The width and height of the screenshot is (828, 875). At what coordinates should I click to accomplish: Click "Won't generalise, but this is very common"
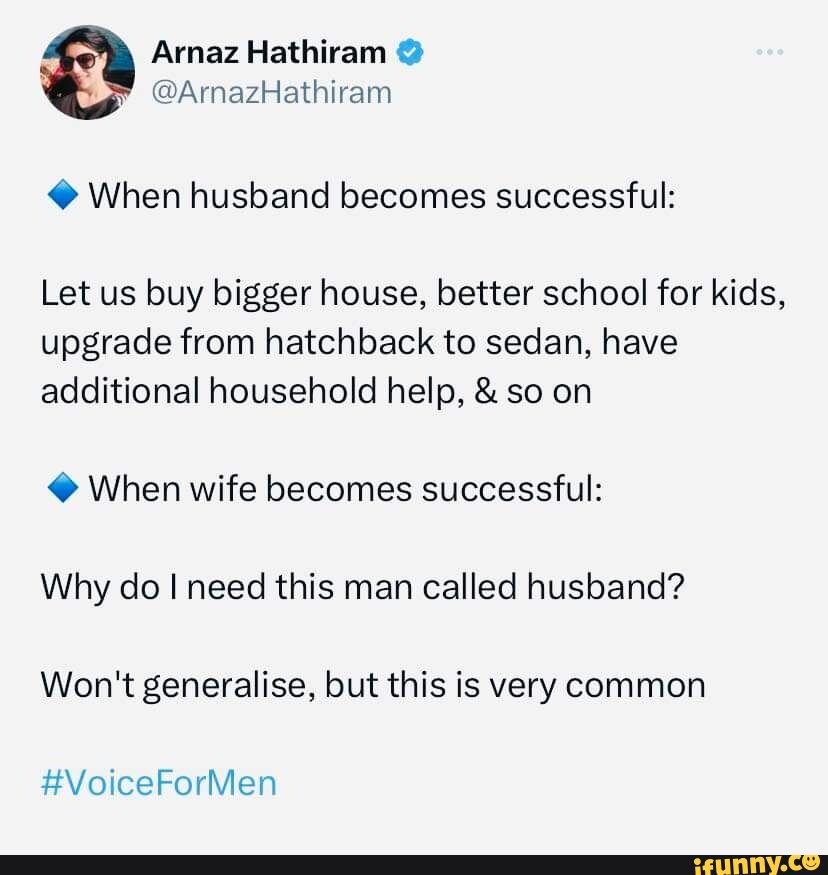click(373, 685)
